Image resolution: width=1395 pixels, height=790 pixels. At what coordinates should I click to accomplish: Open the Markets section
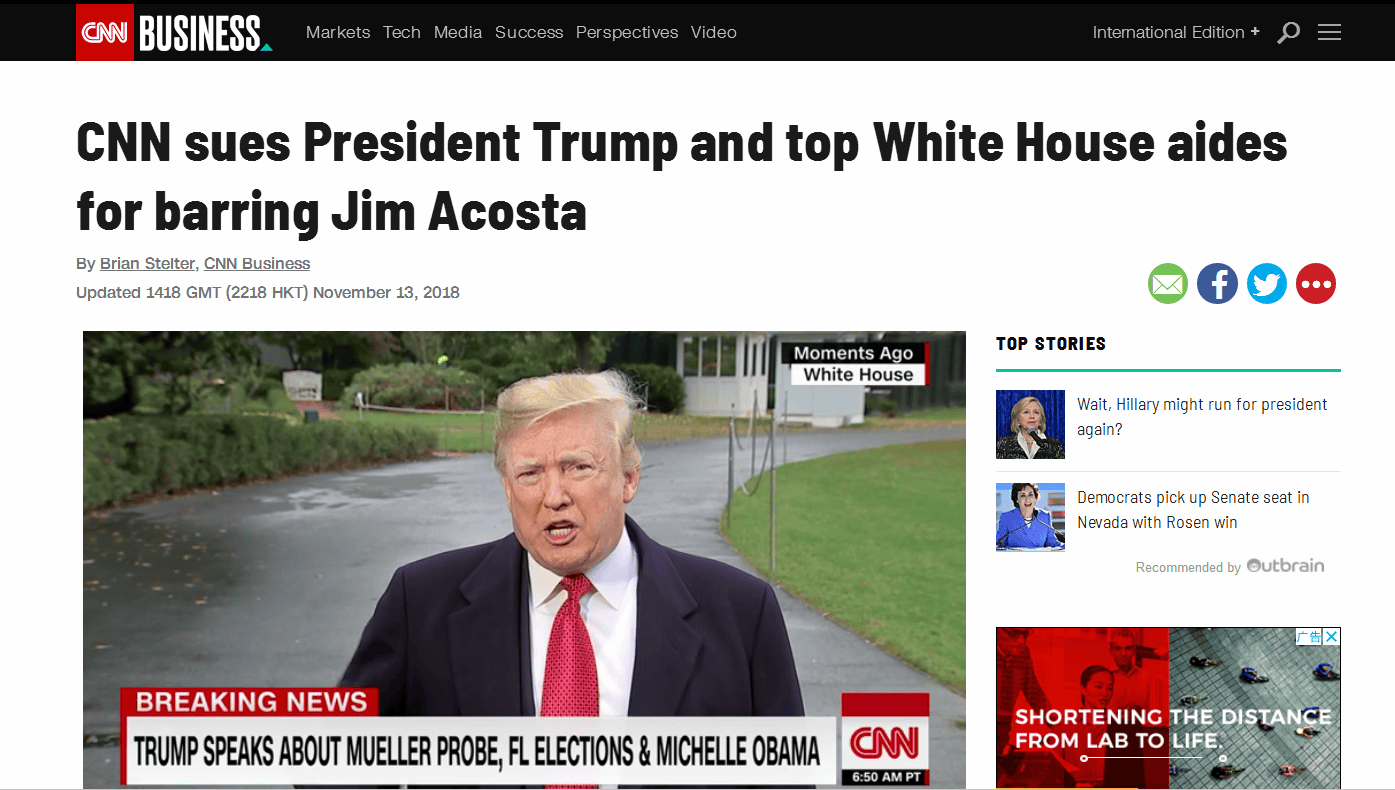338,32
